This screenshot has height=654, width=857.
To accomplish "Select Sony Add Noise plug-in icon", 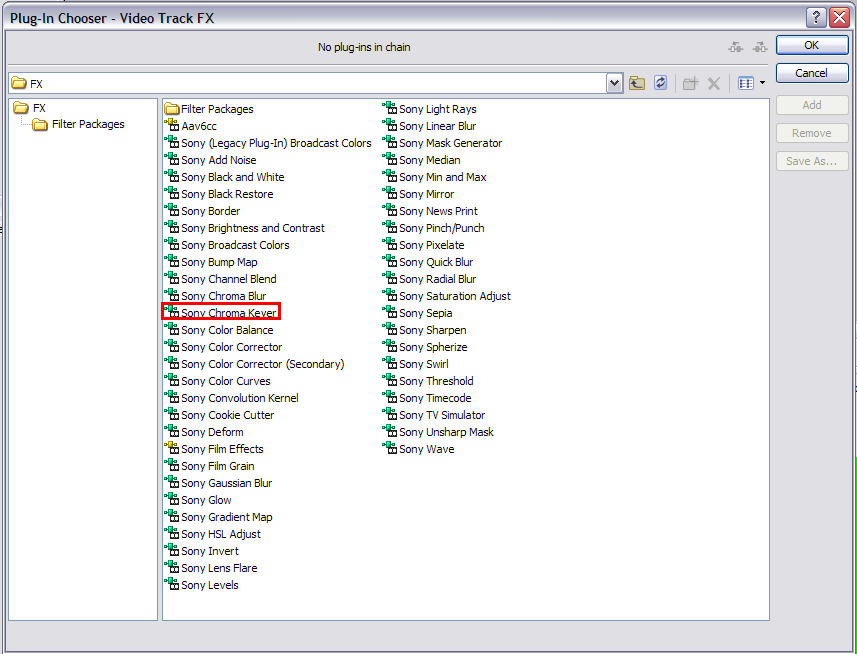I will pyautogui.click(x=172, y=159).
